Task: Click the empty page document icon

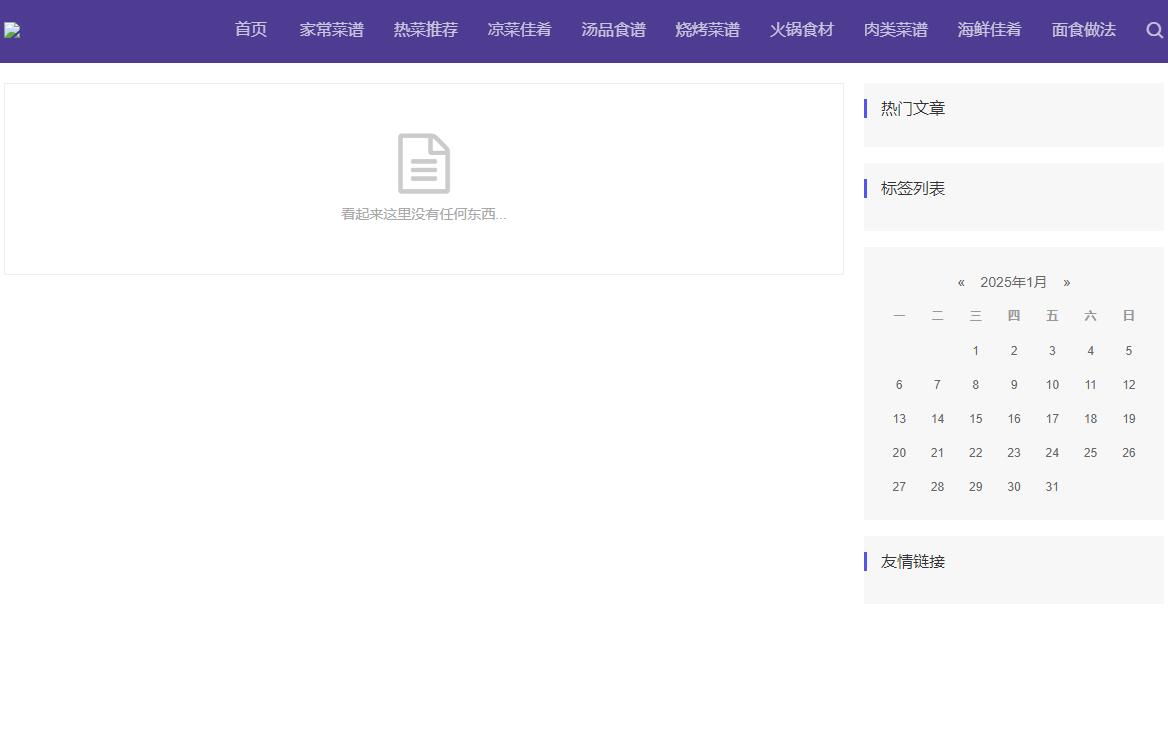Action: click(424, 163)
